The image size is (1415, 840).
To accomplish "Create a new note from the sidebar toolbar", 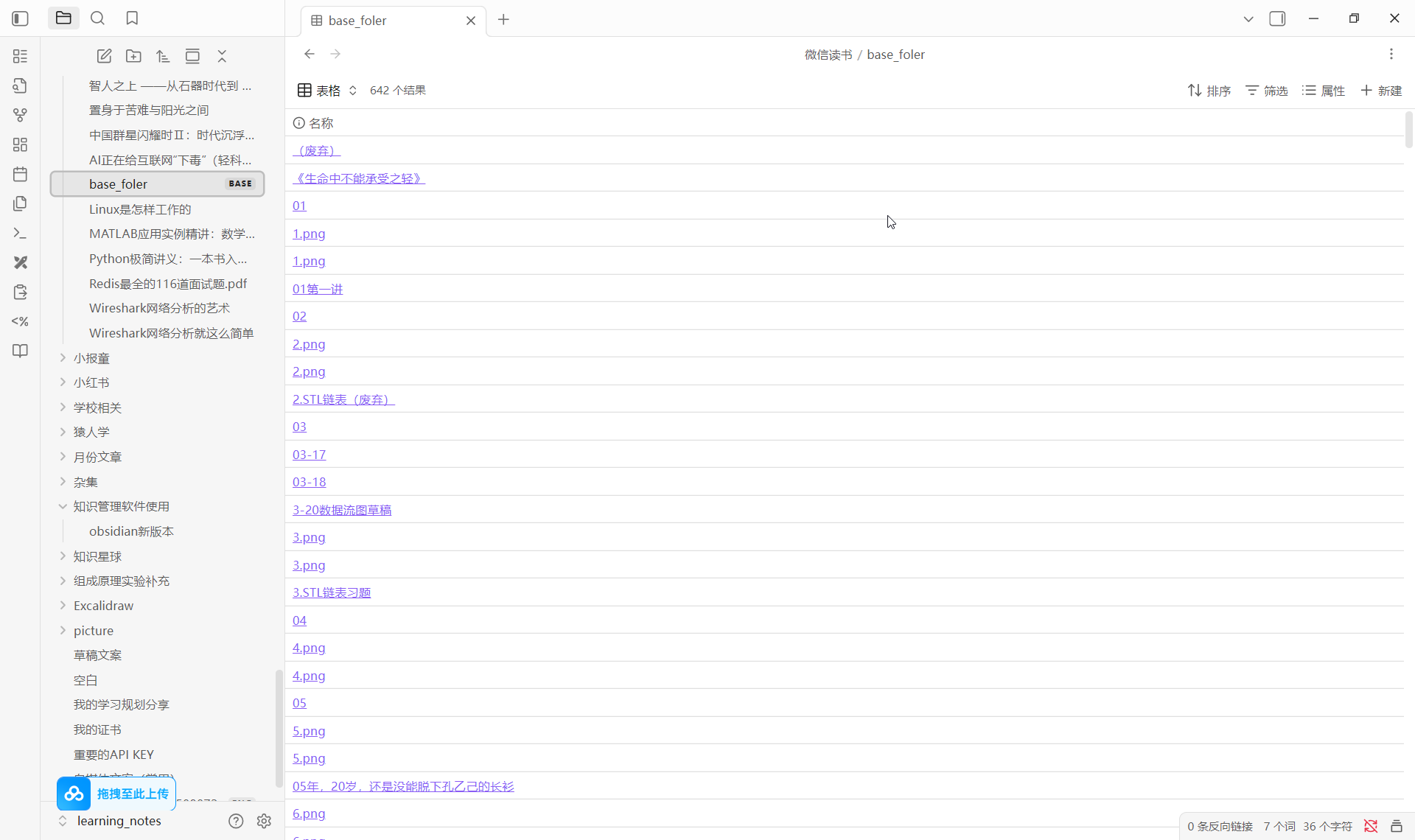I will [104, 56].
